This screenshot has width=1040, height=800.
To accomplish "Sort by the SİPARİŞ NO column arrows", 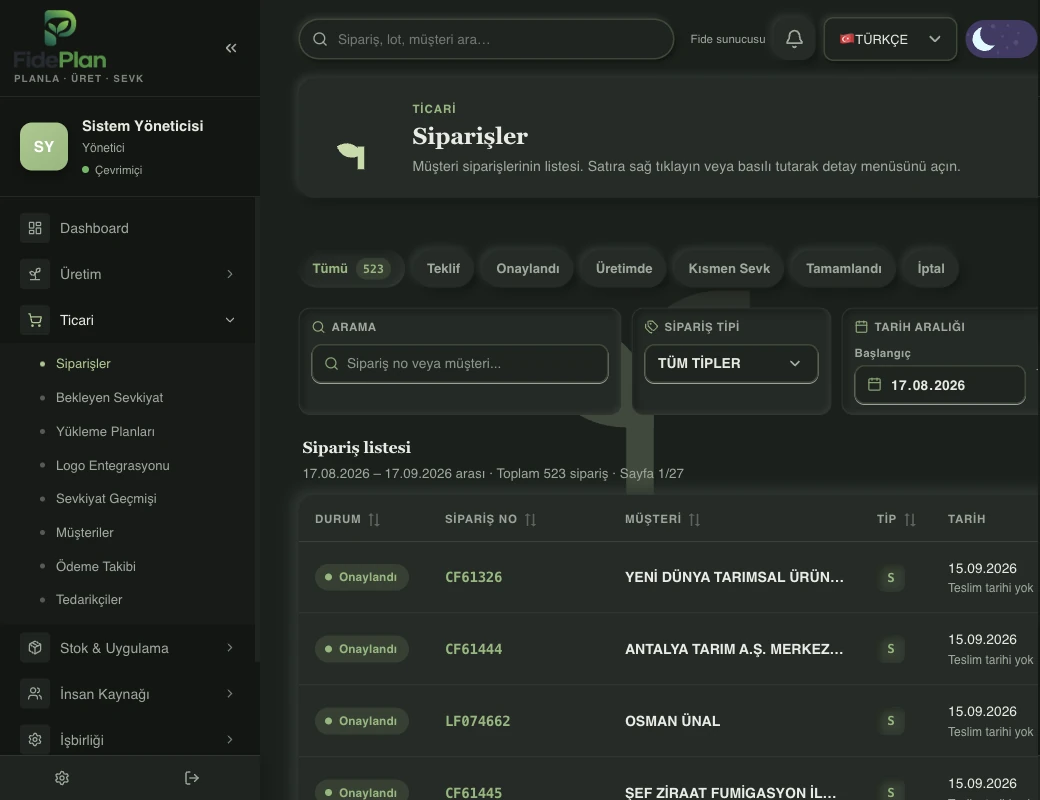I will [x=530, y=519].
